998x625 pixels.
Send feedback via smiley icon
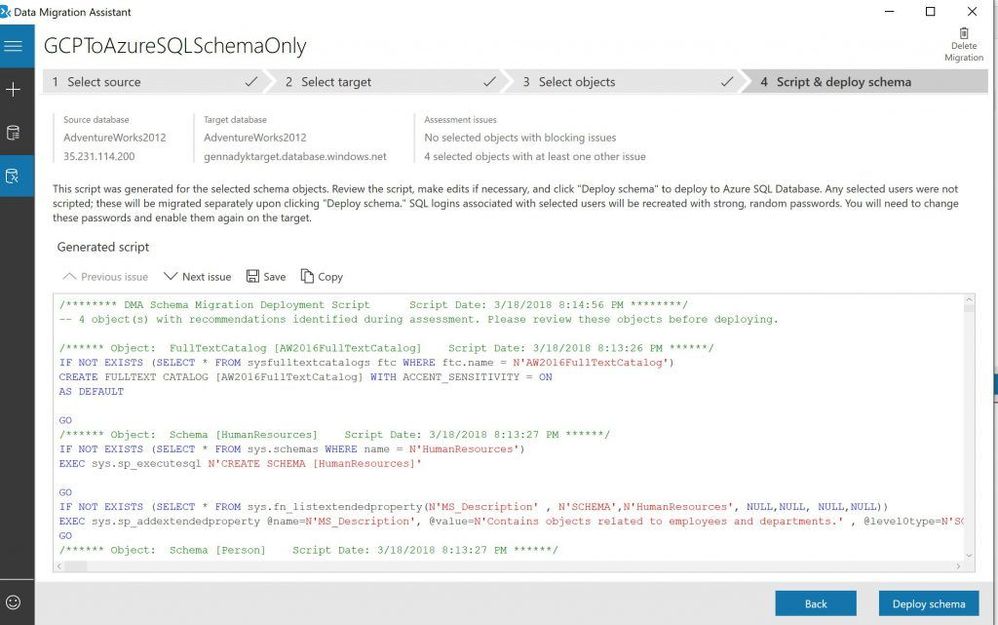13,602
